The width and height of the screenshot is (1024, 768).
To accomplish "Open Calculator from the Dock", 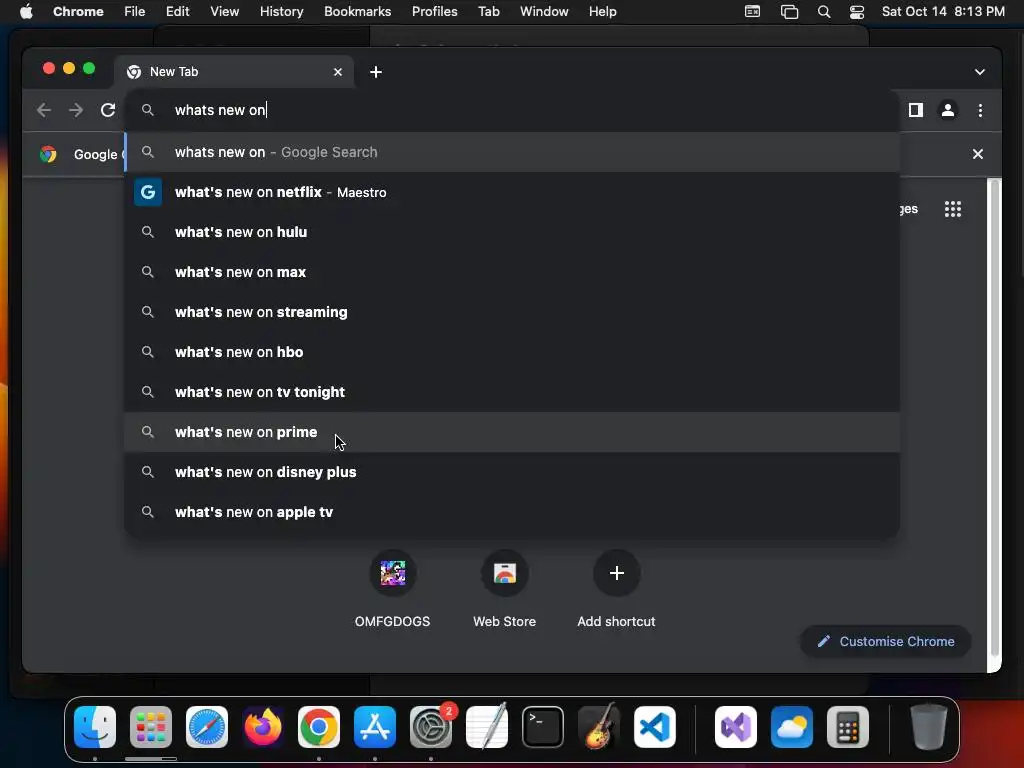I will click(848, 726).
